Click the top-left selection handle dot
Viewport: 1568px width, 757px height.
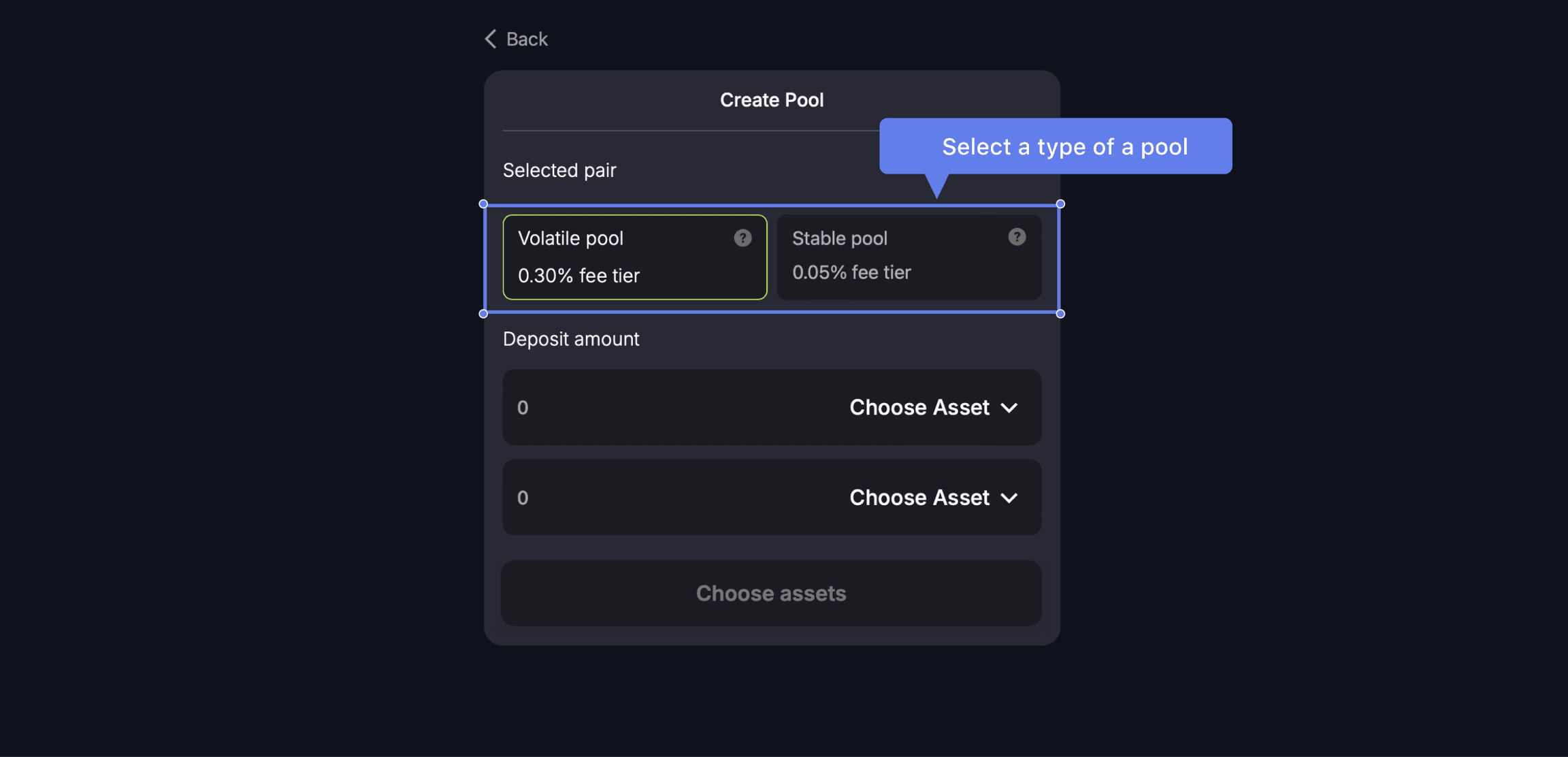click(x=483, y=203)
